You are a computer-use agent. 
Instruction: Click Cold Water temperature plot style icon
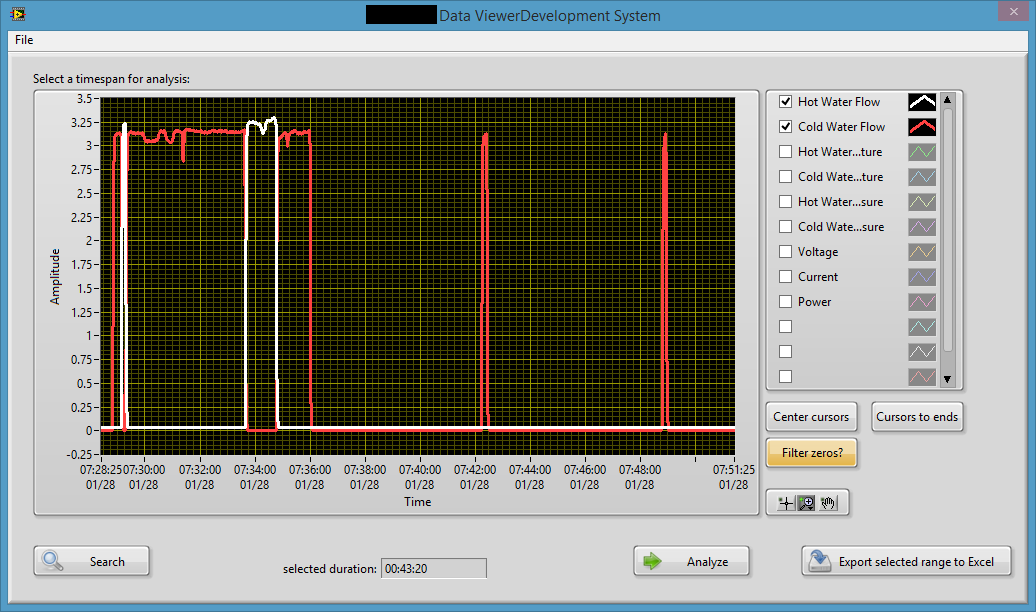pyautogui.click(x=922, y=177)
